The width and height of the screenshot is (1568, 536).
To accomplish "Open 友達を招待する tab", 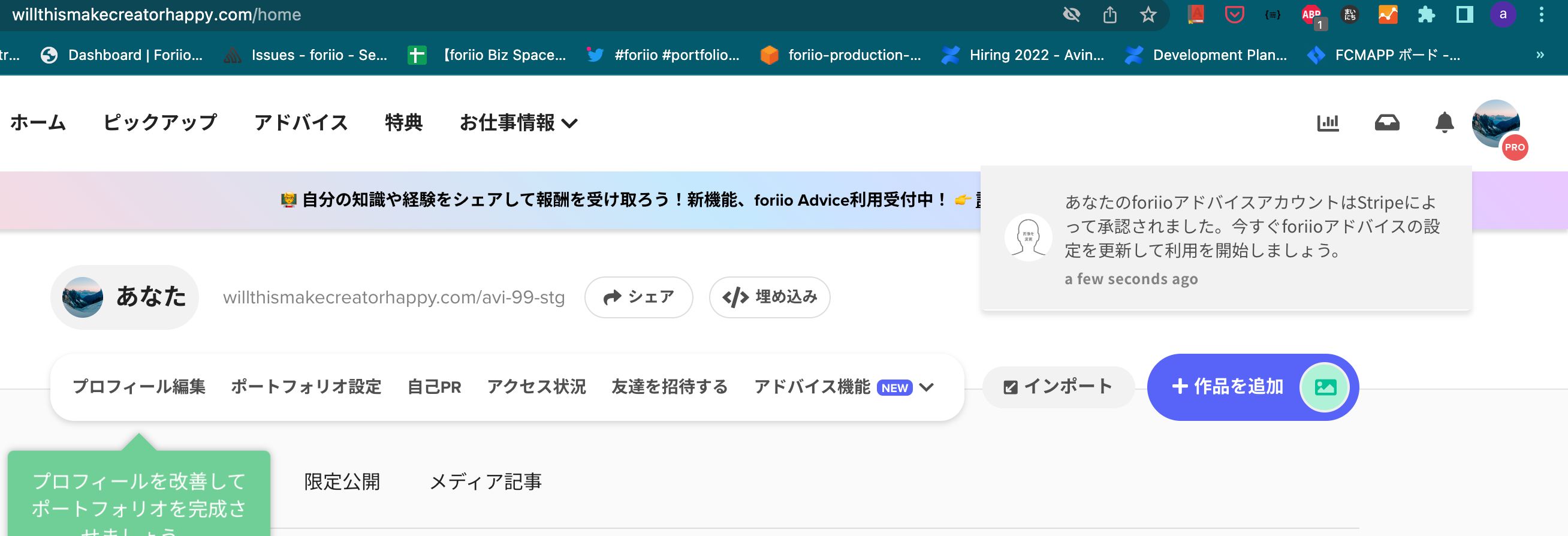I will [x=670, y=387].
